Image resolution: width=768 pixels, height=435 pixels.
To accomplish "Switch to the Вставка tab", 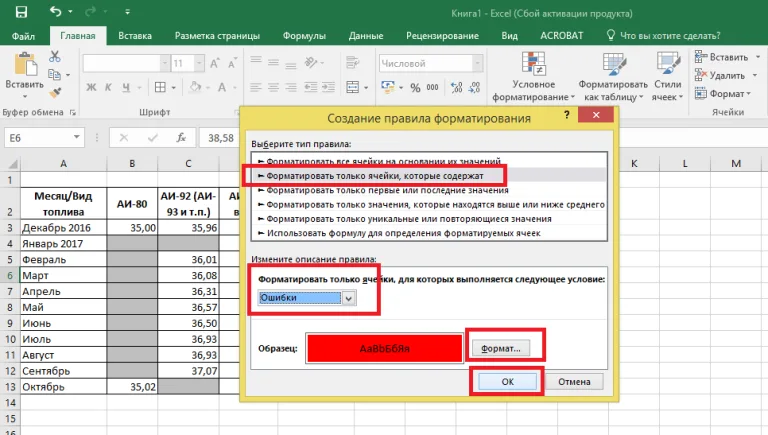I will [135, 36].
